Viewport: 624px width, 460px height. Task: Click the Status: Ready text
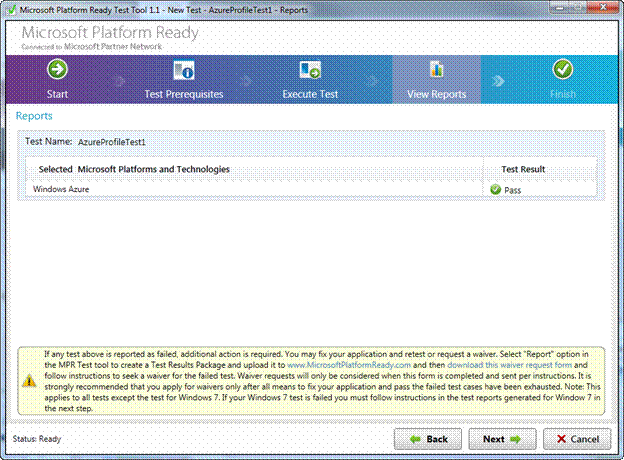click(x=37, y=439)
